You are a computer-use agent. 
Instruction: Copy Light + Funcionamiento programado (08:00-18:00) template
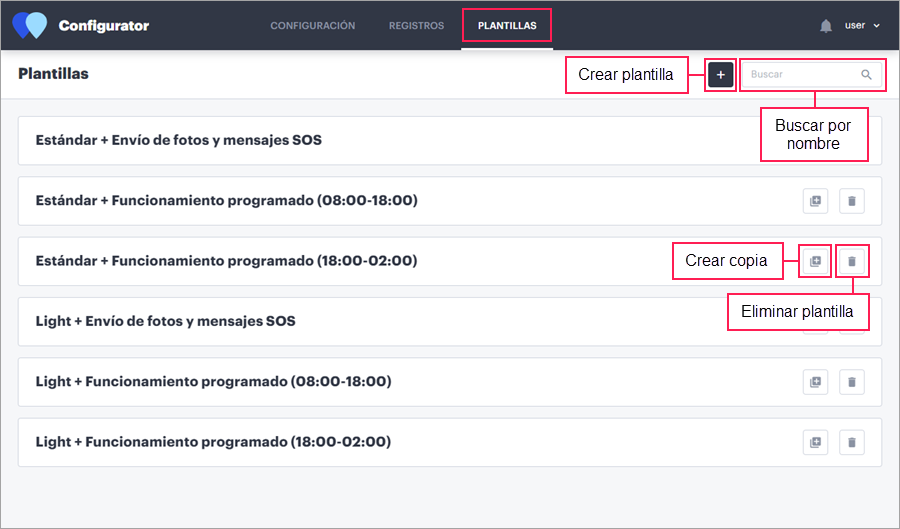coord(816,382)
